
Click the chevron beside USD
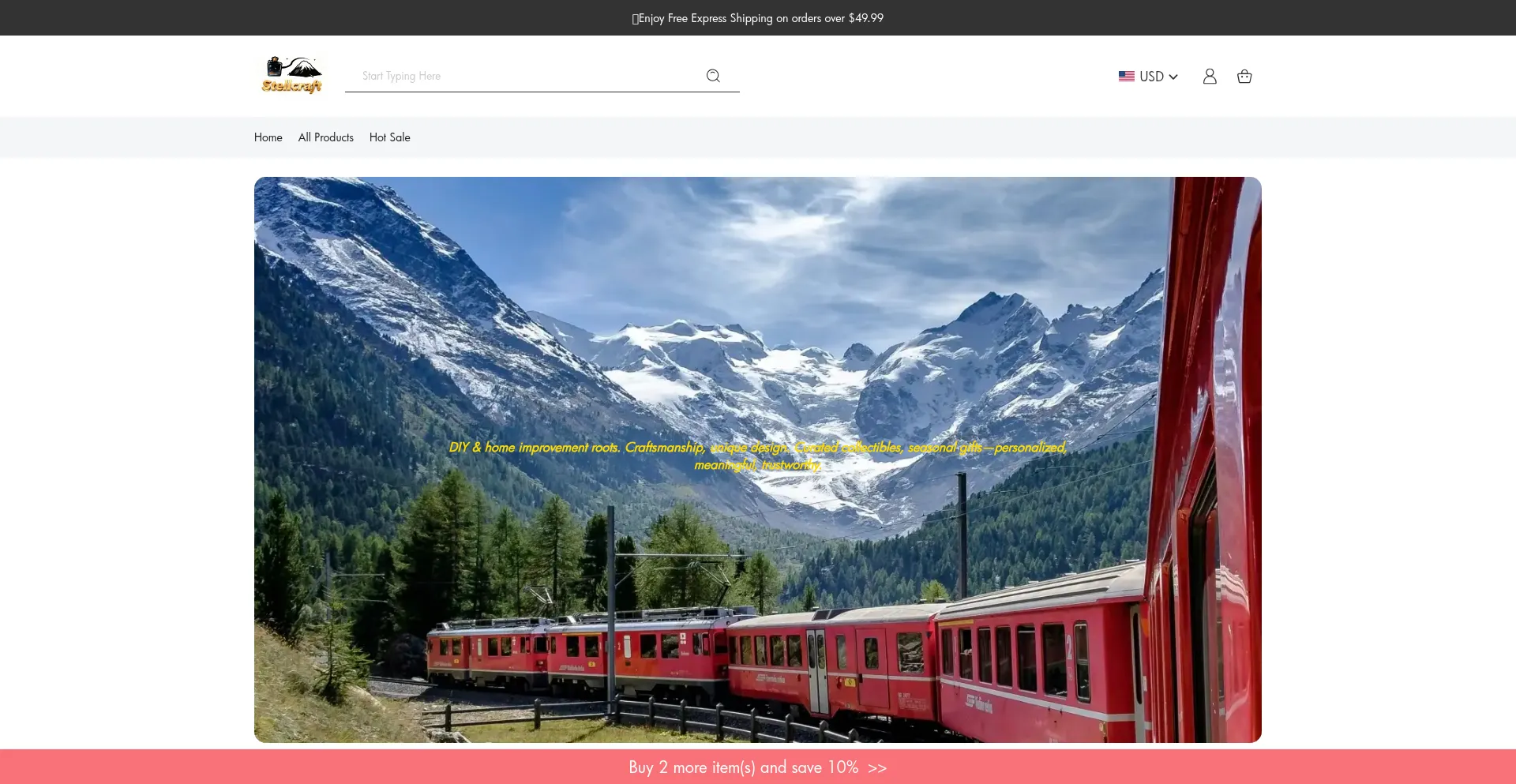pyautogui.click(x=1173, y=77)
